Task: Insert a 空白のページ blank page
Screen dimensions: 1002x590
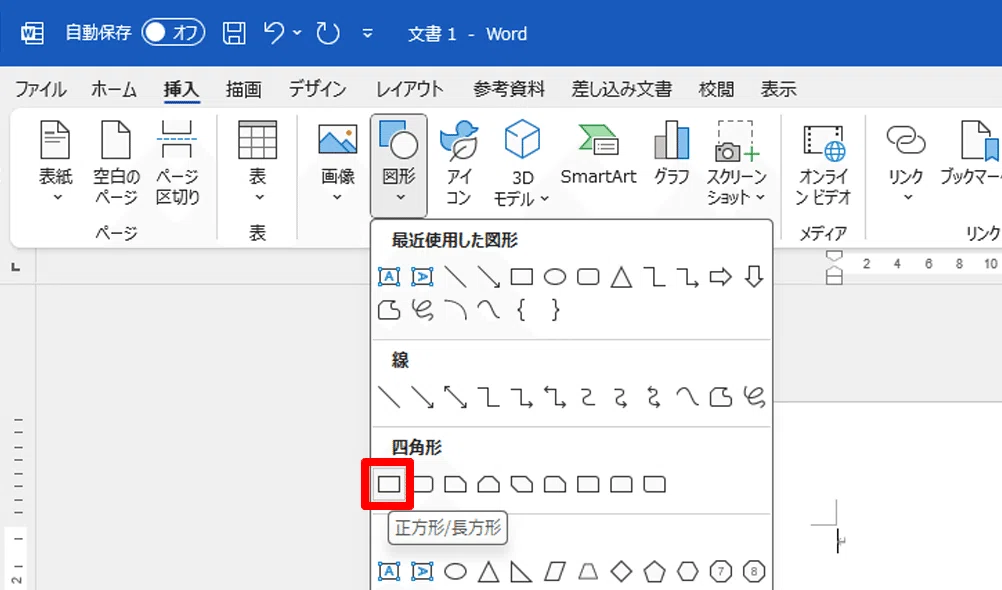Action: click(x=116, y=162)
